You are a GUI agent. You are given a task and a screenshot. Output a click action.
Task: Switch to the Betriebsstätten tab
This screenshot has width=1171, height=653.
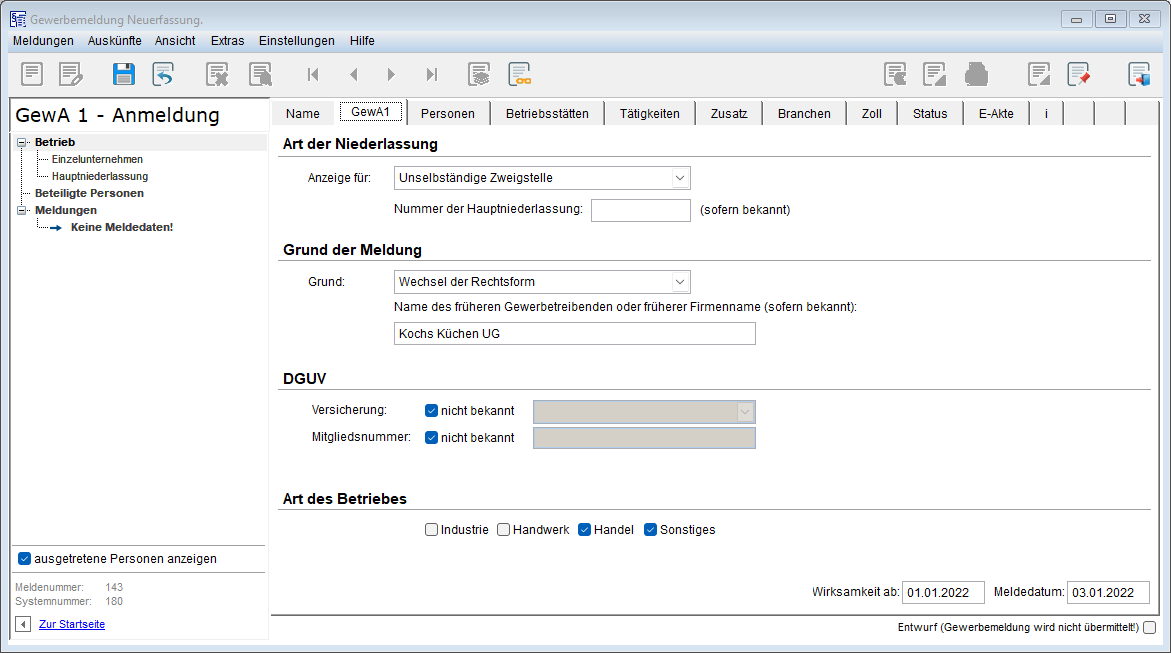pos(547,114)
